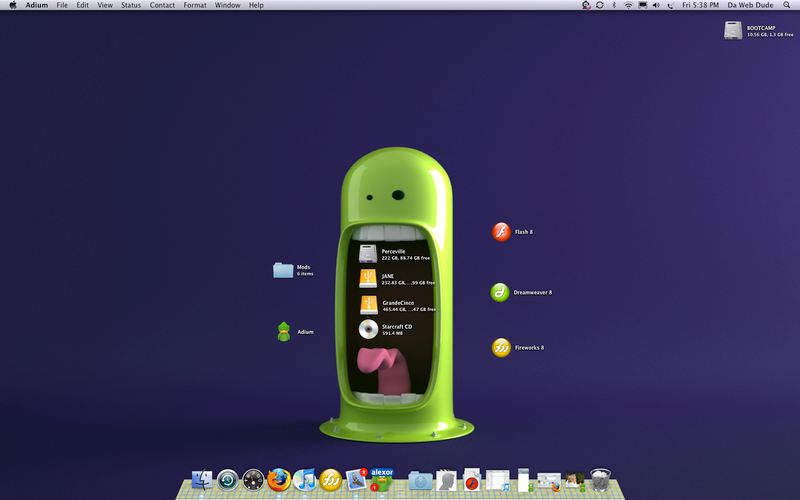This screenshot has height=500, width=800.
Task: Open Mail with 2 unread badge
Action: click(x=356, y=480)
